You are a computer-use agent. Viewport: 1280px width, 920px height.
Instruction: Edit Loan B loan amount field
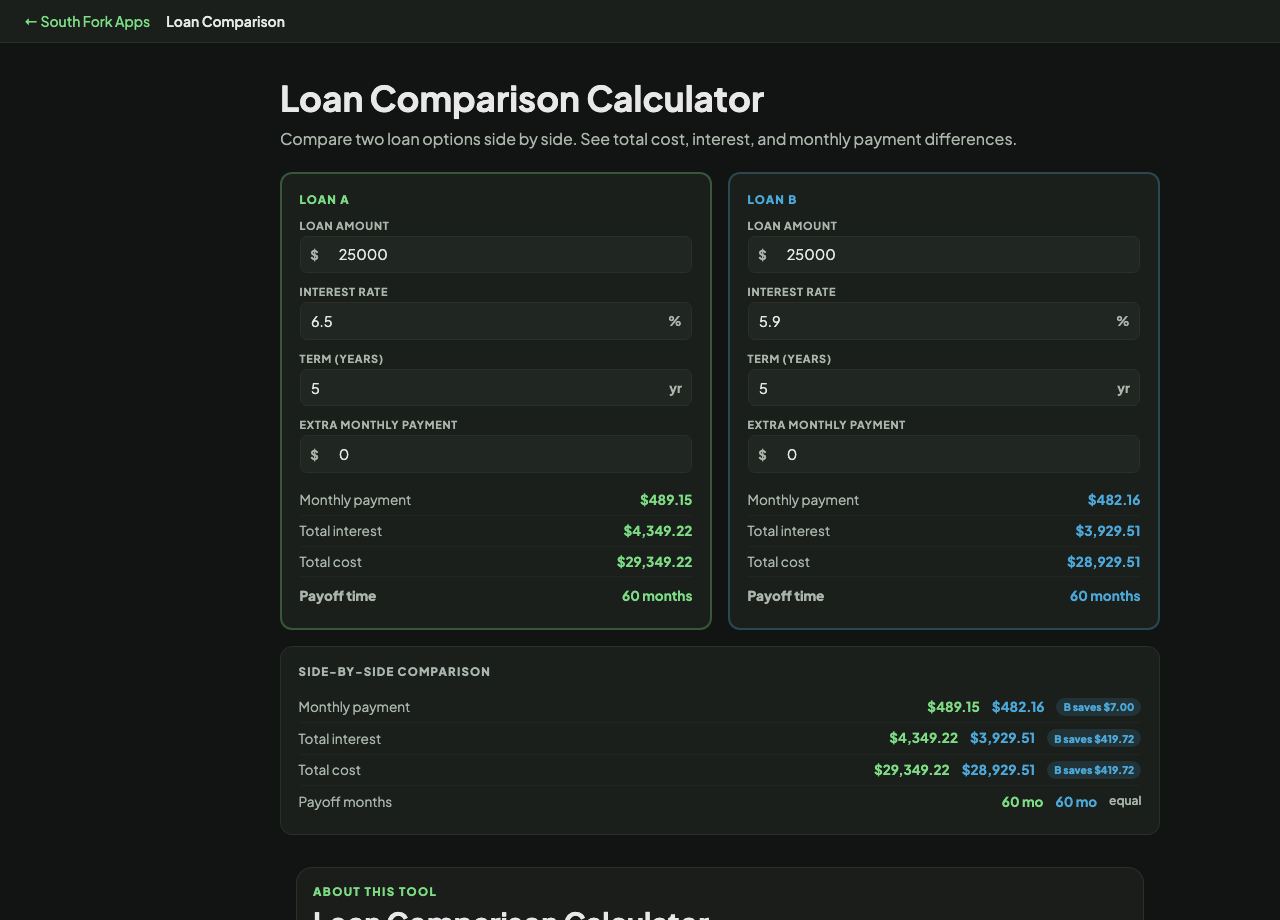click(943, 254)
